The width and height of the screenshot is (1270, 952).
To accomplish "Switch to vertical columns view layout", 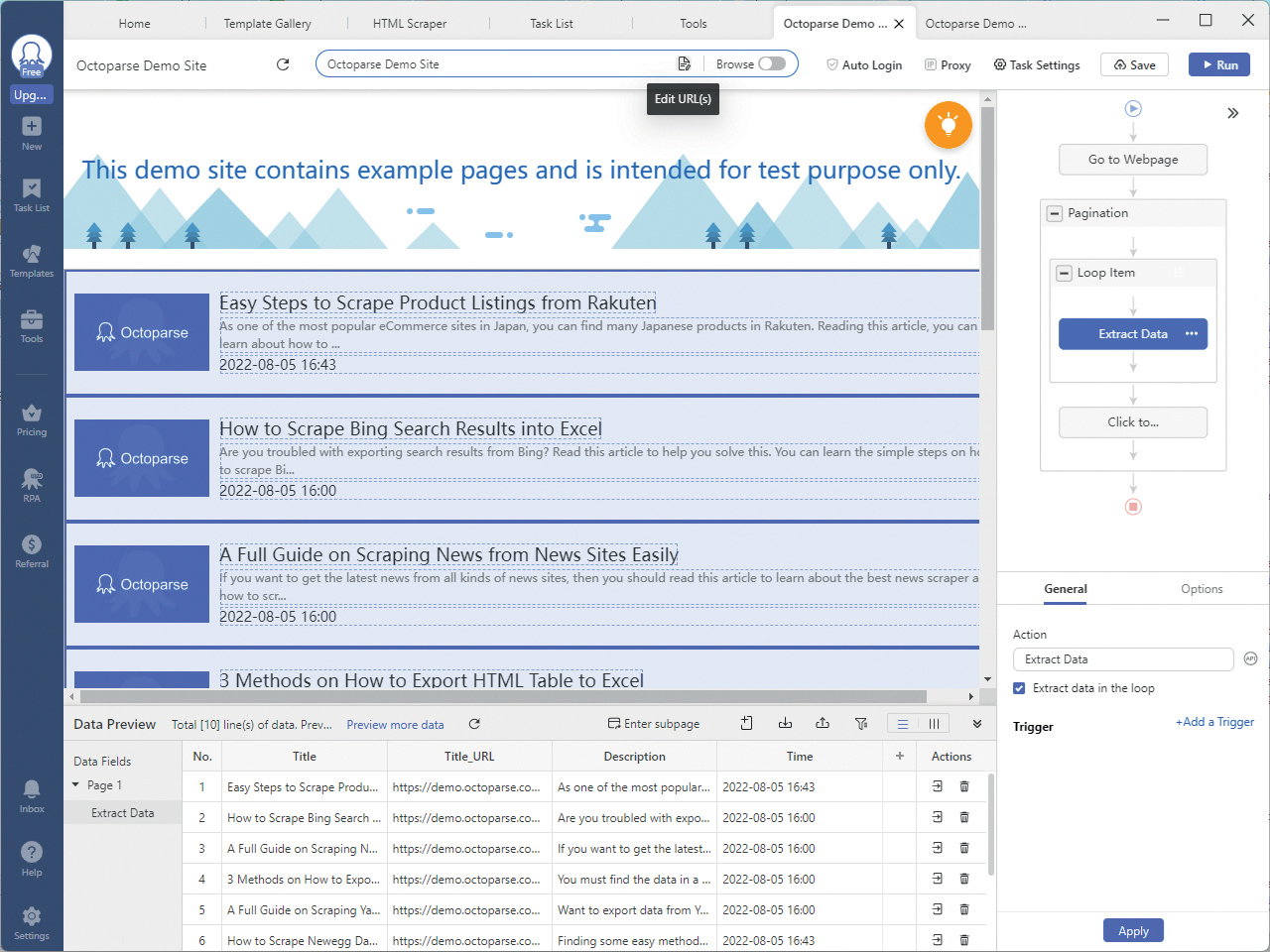I will tap(934, 724).
